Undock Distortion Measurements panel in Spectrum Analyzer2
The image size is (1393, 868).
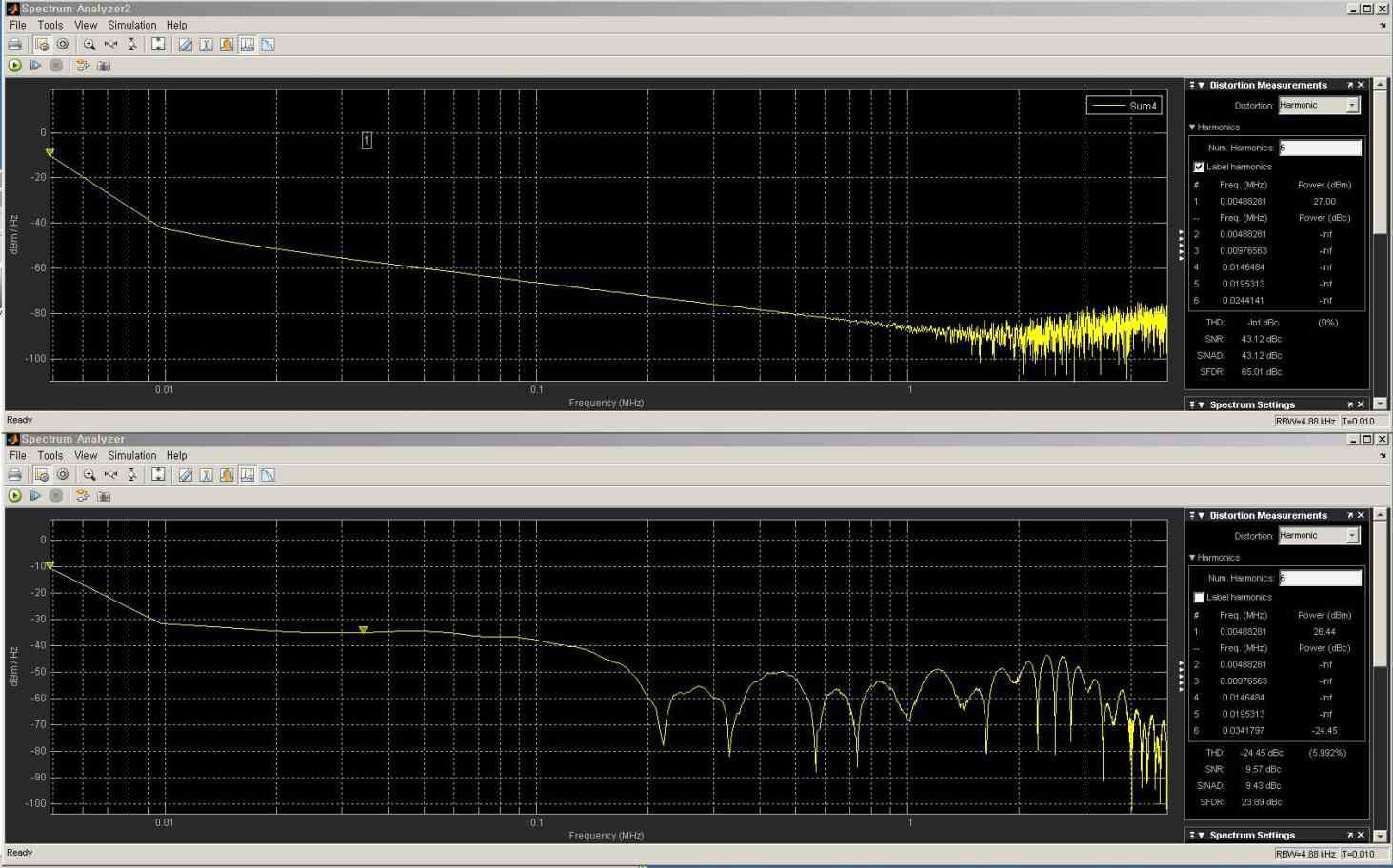tap(1349, 85)
